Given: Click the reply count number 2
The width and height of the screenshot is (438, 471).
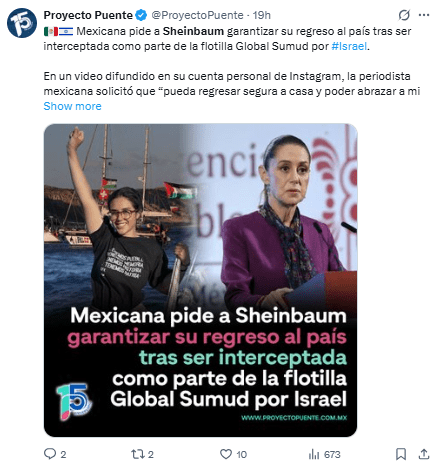Looking at the screenshot, I should click(x=63, y=454).
